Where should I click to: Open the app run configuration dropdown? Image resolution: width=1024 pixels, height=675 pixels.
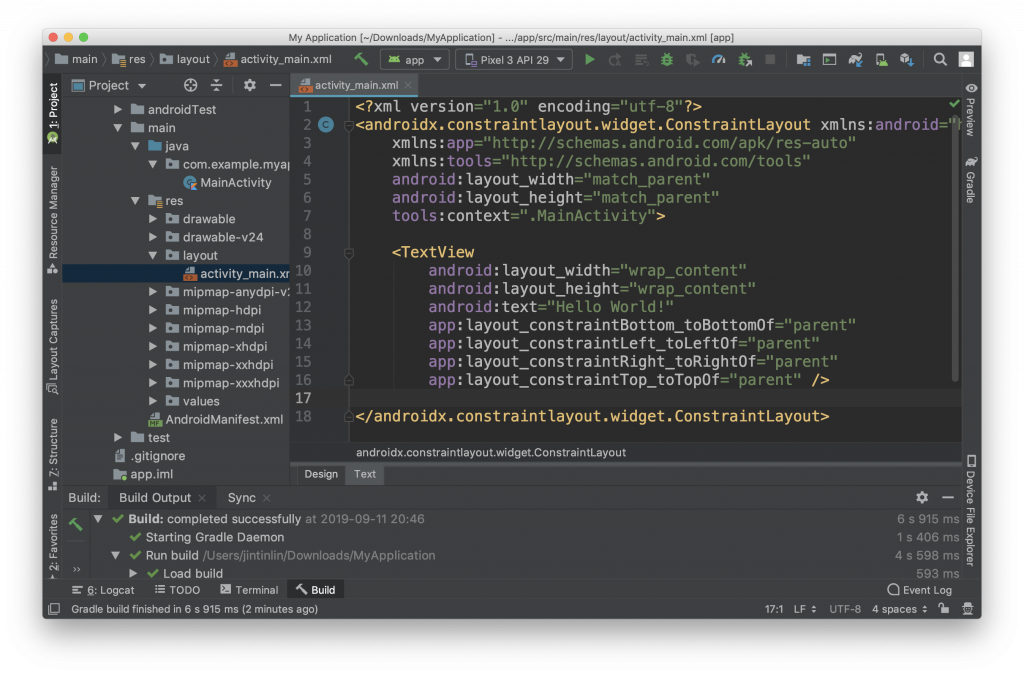[415, 59]
